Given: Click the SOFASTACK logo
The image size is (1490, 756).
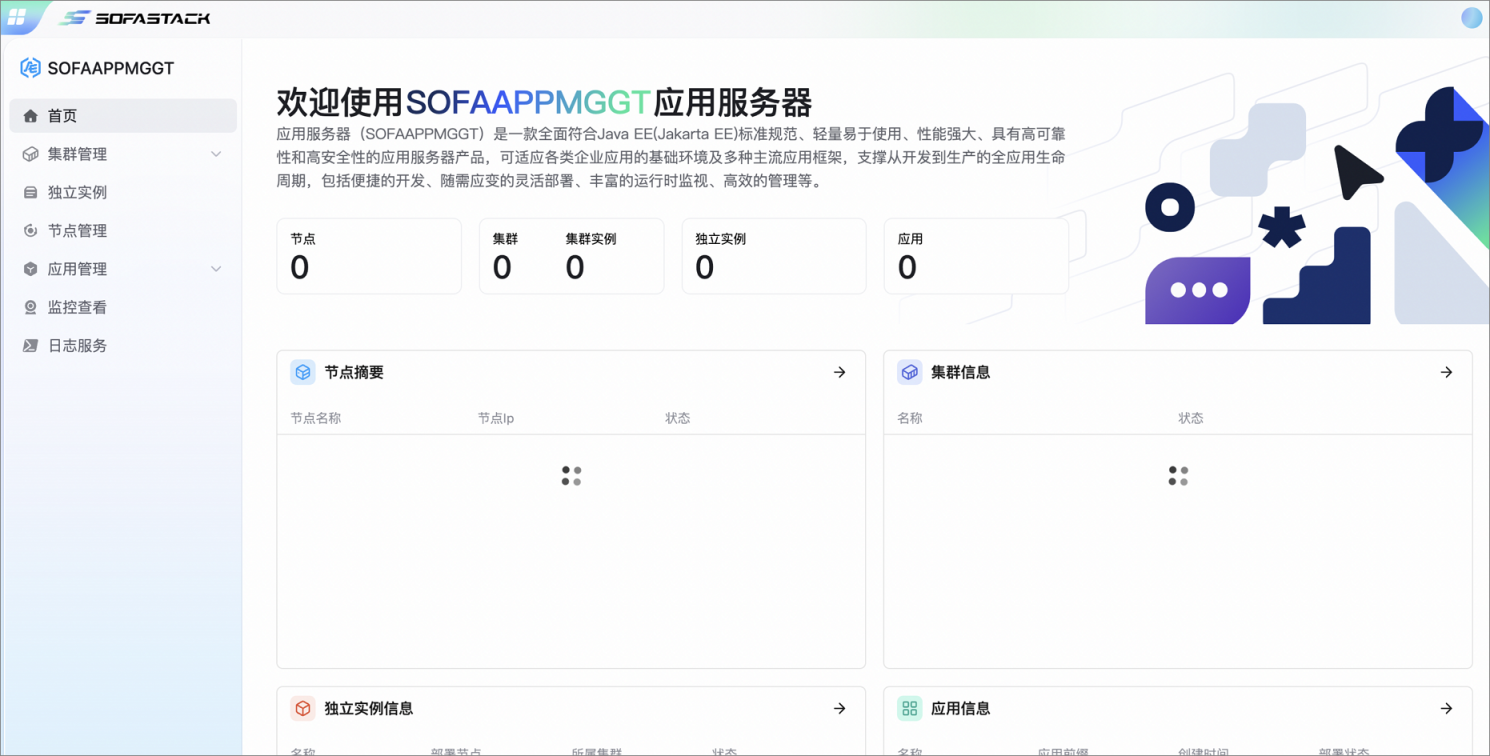Looking at the screenshot, I should click(x=134, y=18).
